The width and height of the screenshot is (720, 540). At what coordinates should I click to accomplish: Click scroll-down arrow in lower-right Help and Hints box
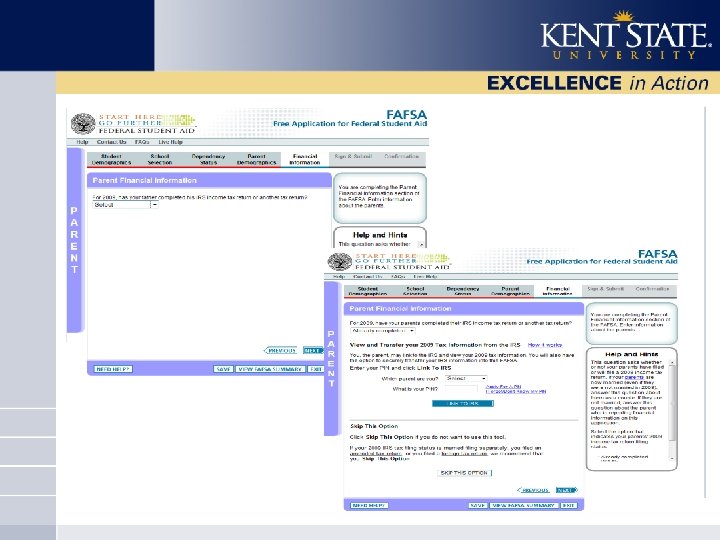coord(672,459)
